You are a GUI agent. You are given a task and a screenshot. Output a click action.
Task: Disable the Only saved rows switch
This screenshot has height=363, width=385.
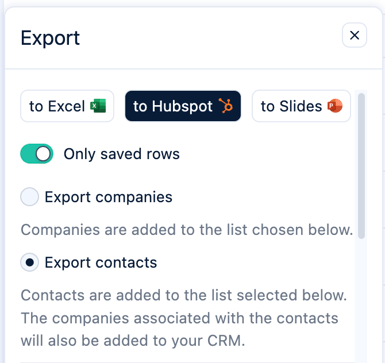[x=37, y=154]
